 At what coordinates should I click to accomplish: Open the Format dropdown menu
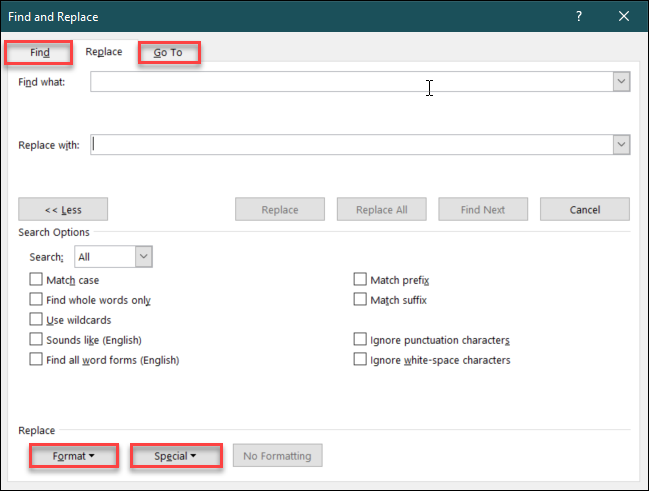(x=74, y=456)
